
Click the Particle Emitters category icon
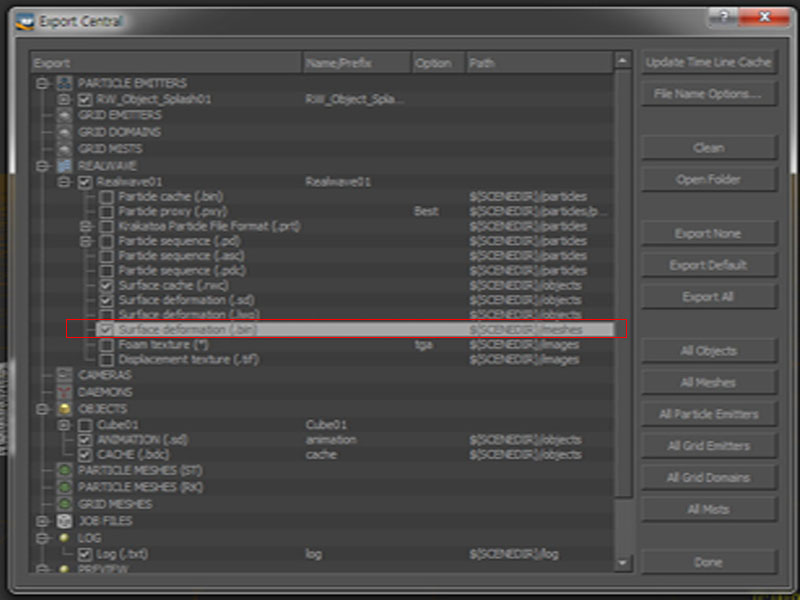pyautogui.click(x=64, y=83)
